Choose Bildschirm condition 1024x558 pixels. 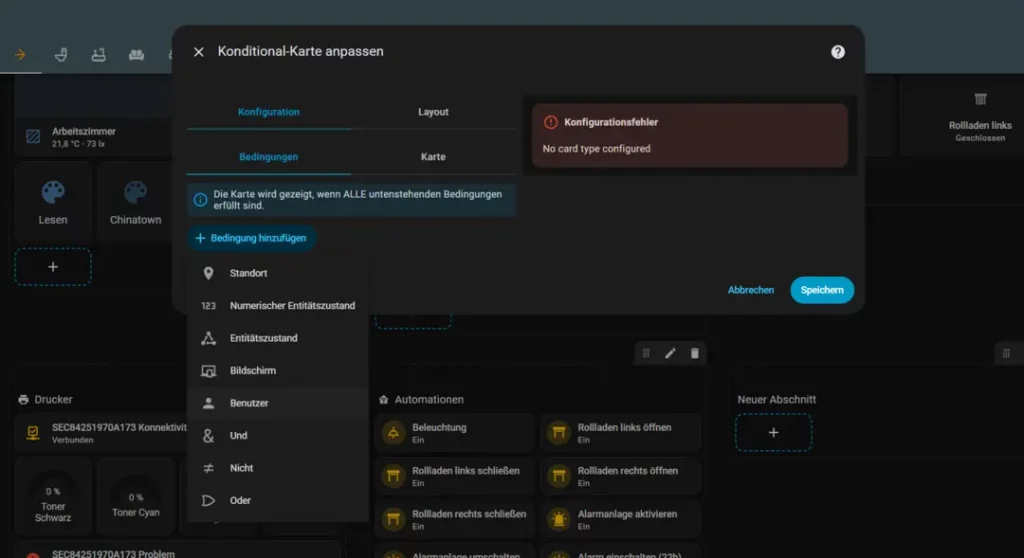tap(278, 370)
